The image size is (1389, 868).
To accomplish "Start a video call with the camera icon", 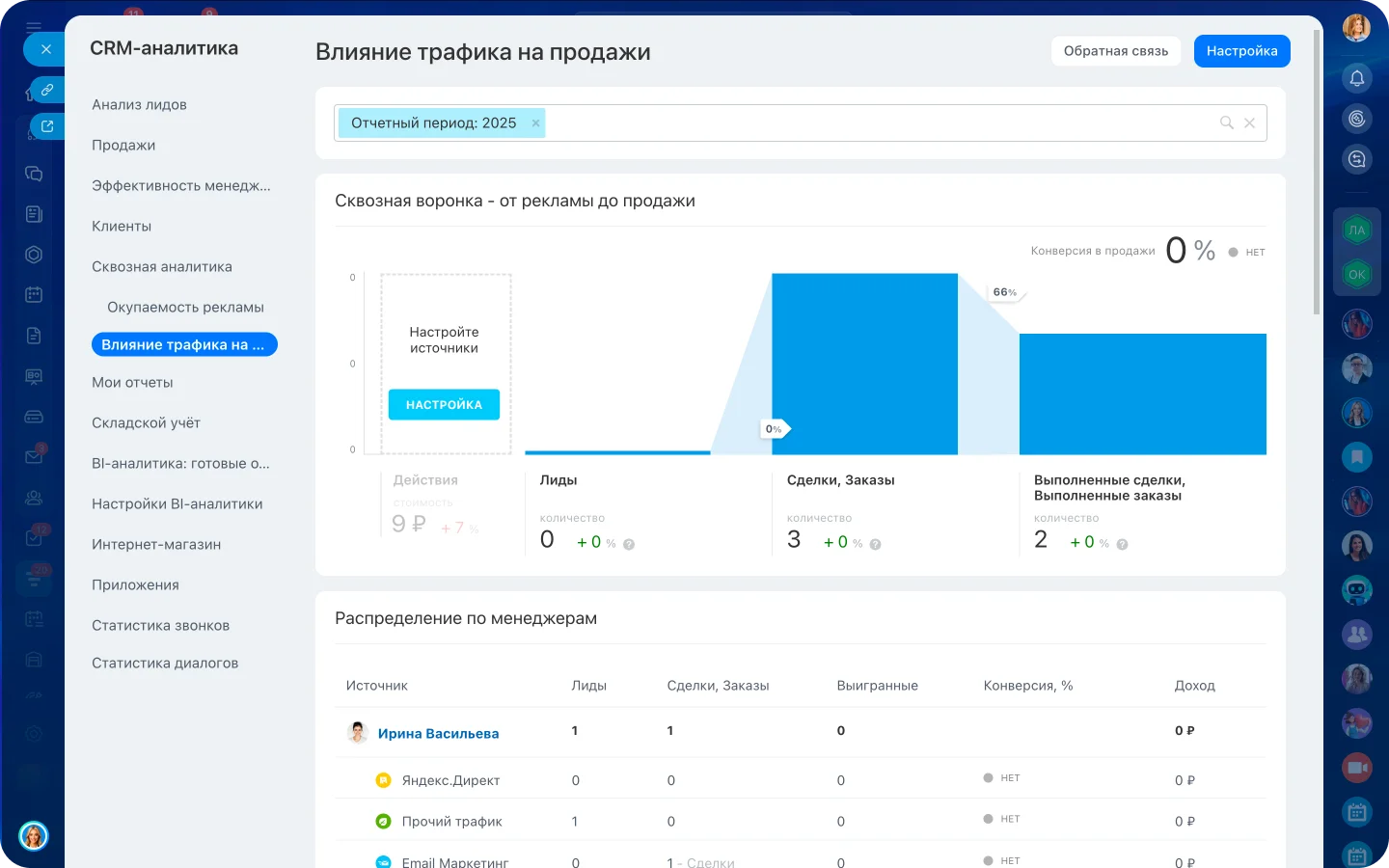I will 1356,767.
